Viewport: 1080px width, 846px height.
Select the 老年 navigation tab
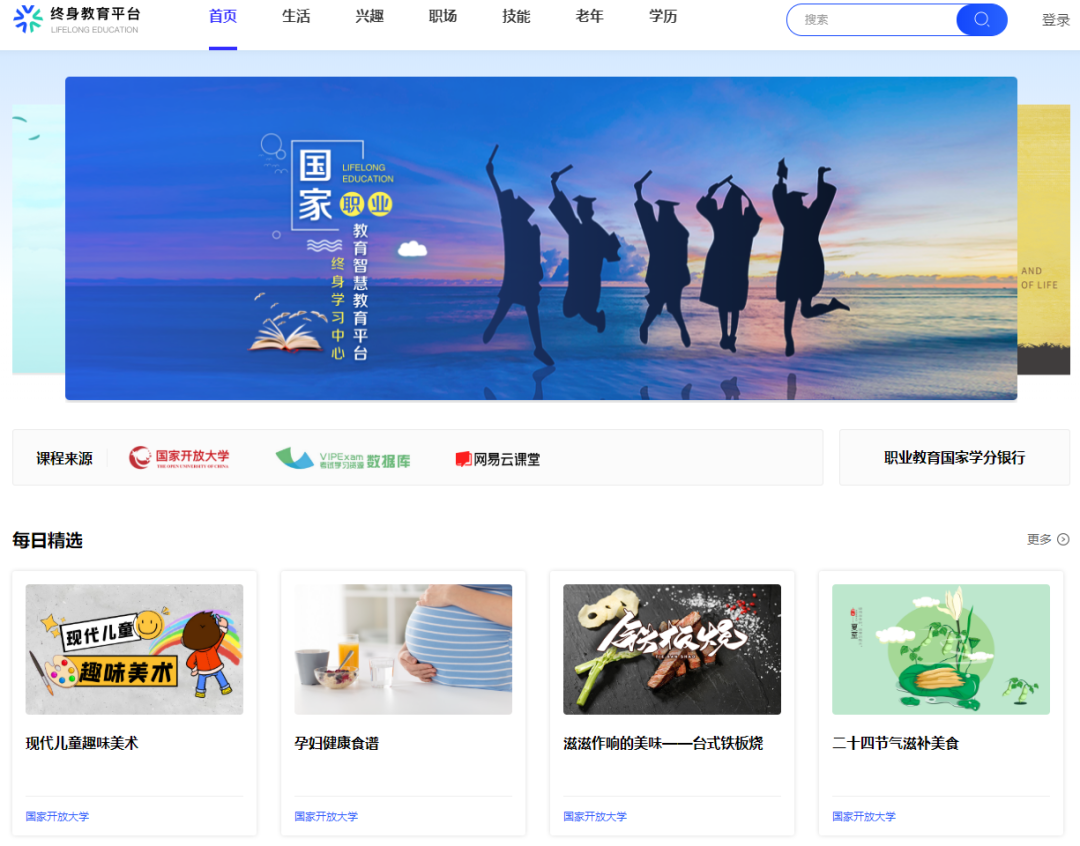(590, 17)
